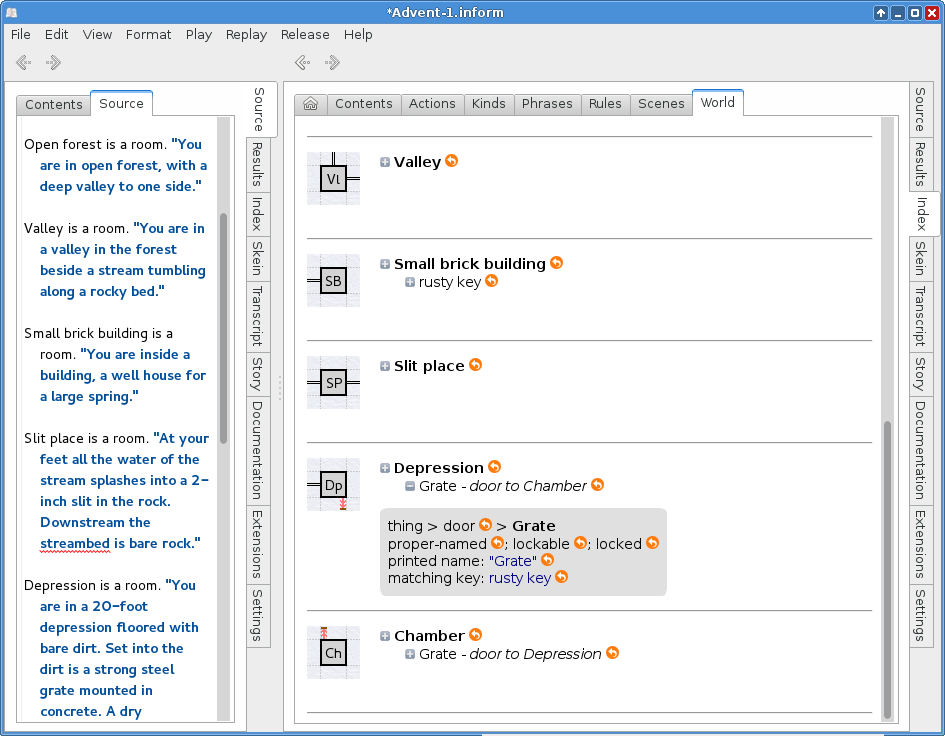Open the Replay menu
Image resolution: width=945 pixels, height=736 pixels.
pyautogui.click(x=246, y=34)
